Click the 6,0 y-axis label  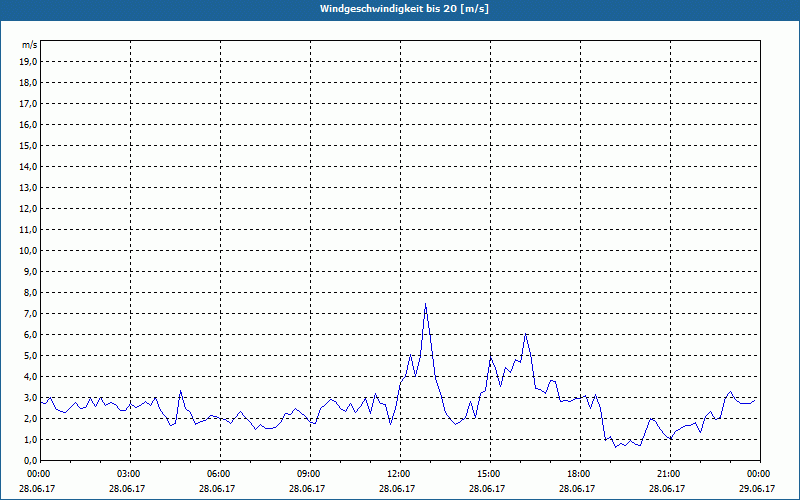coord(31,334)
